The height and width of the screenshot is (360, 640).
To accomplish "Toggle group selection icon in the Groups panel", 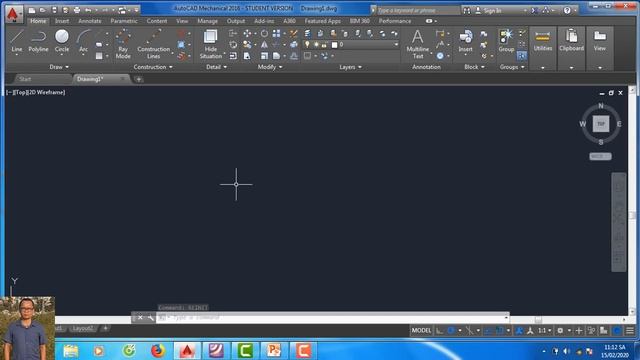I will click(522, 56).
